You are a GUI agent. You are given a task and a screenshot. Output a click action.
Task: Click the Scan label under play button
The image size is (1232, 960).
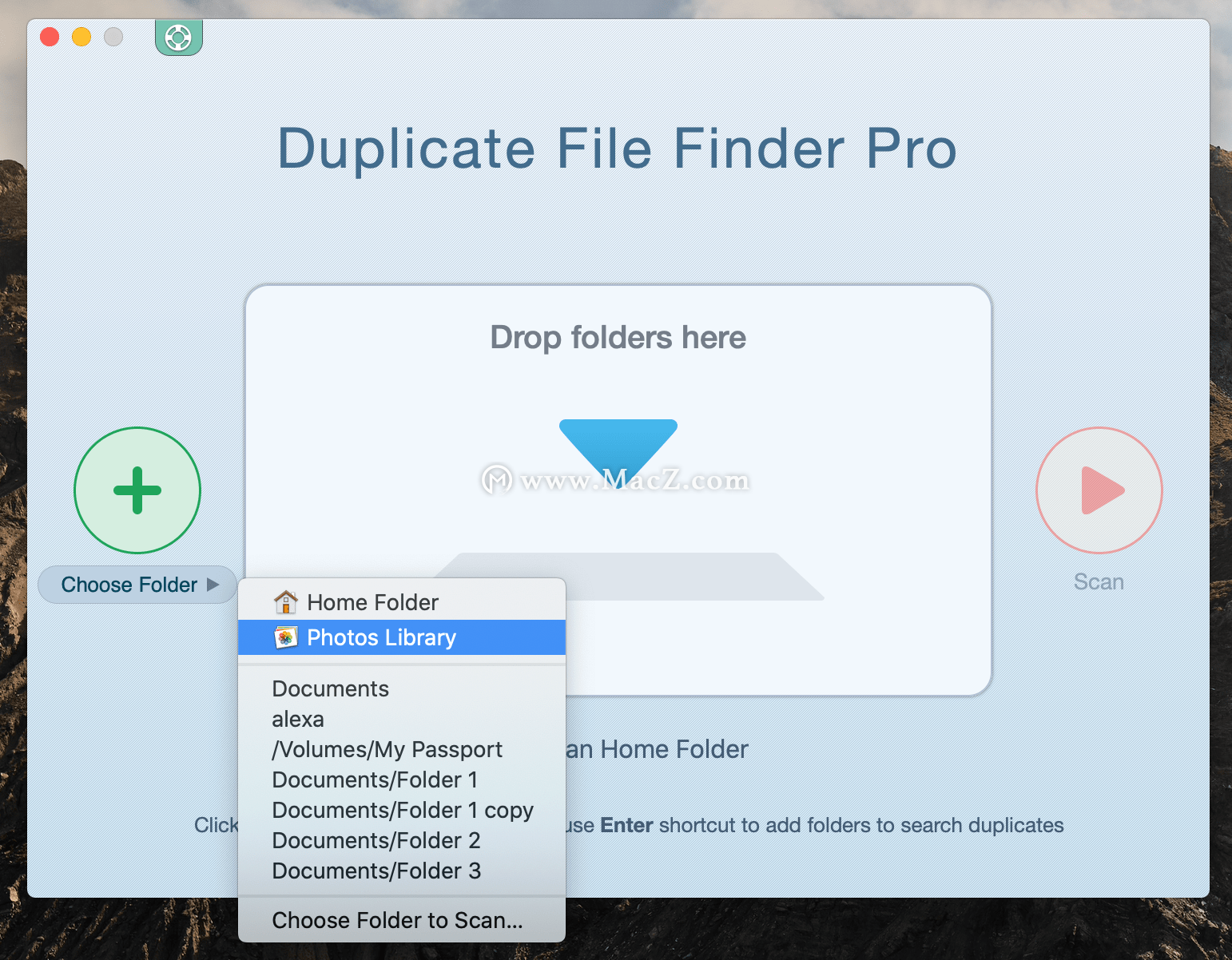pos(1099,581)
